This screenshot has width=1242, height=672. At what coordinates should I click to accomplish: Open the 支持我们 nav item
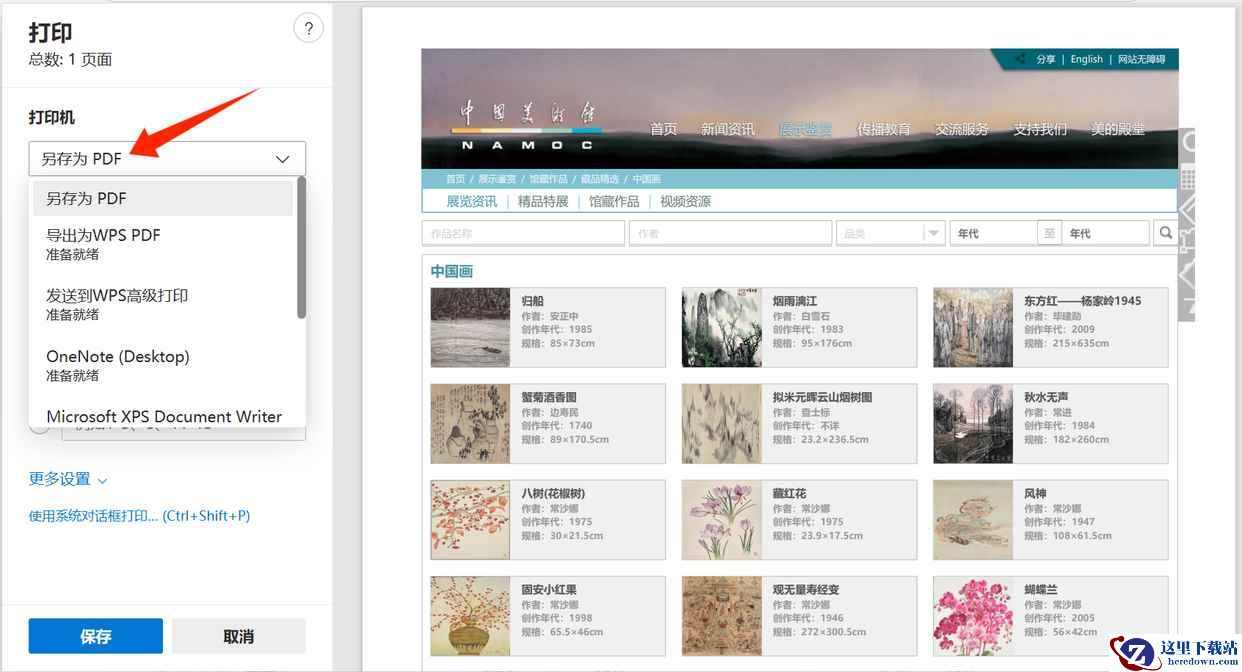tap(1040, 129)
